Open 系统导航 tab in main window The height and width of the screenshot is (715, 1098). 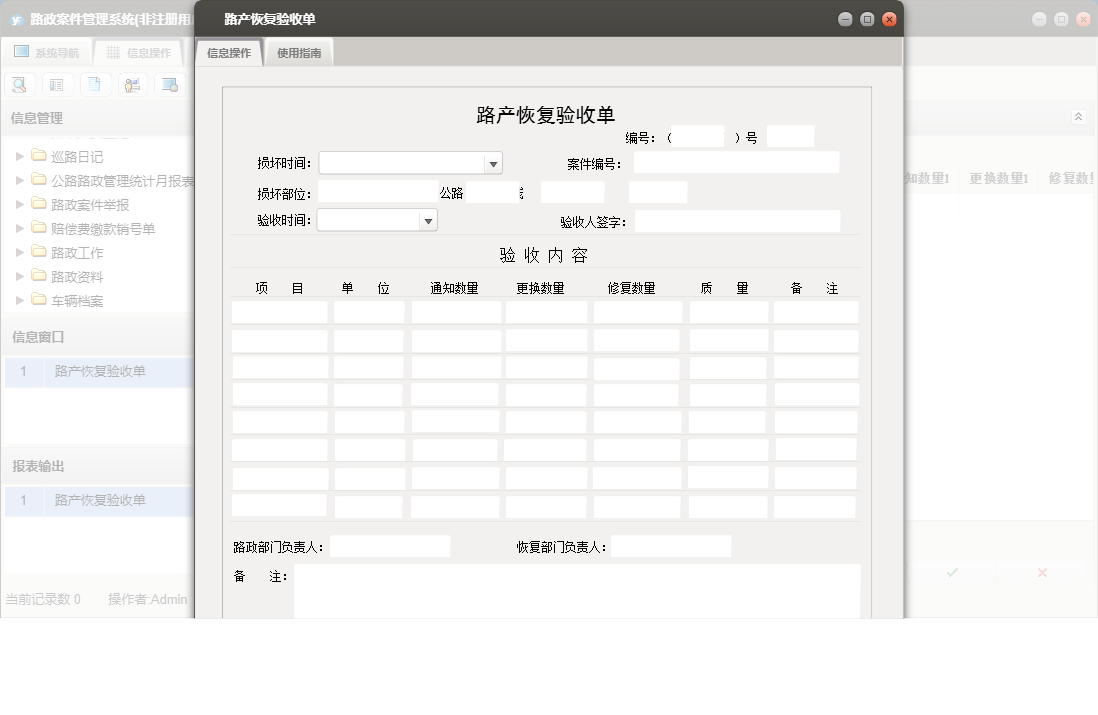pos(47,53)
